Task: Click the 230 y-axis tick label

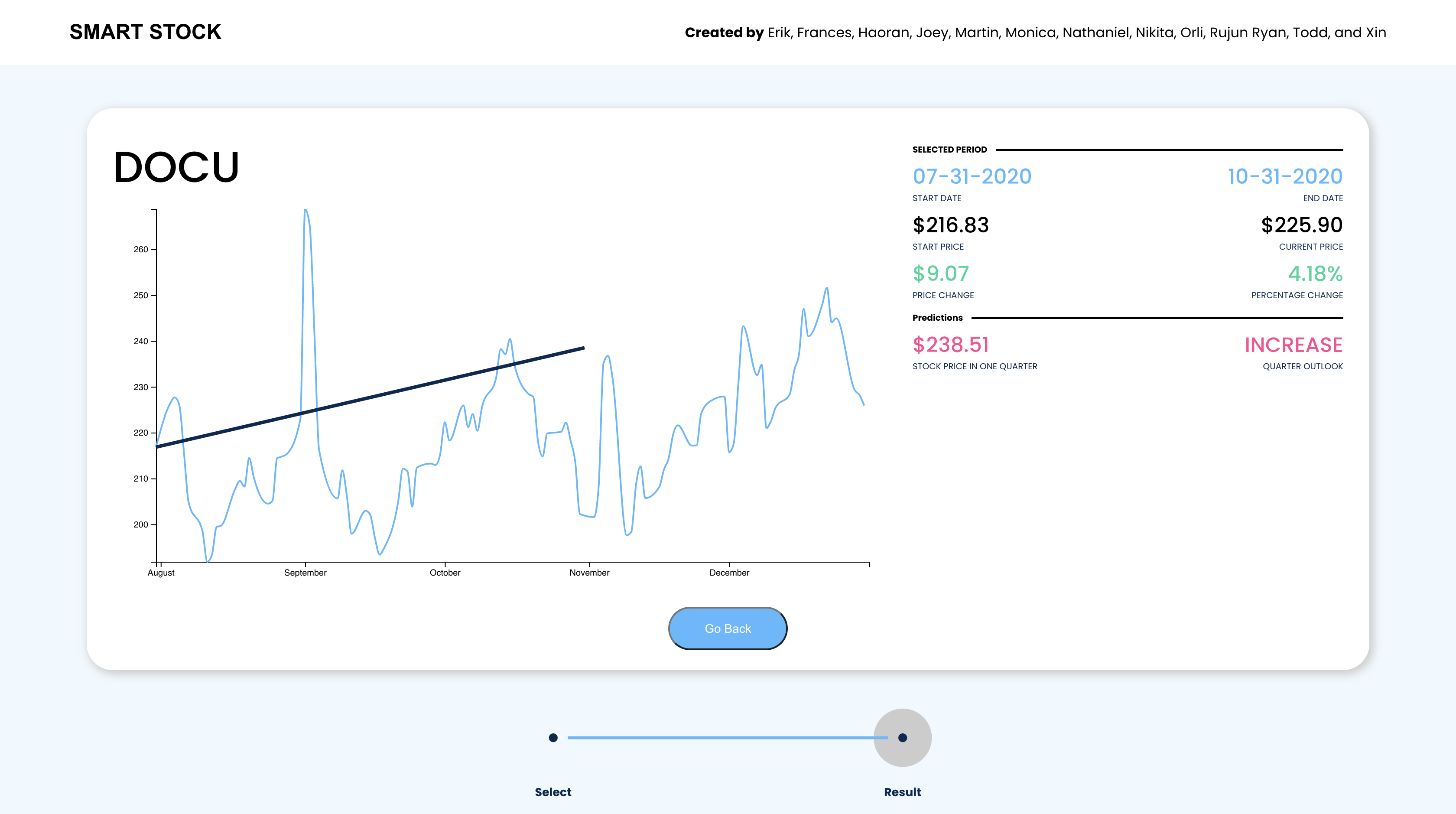Action: (x=141, y=387)
